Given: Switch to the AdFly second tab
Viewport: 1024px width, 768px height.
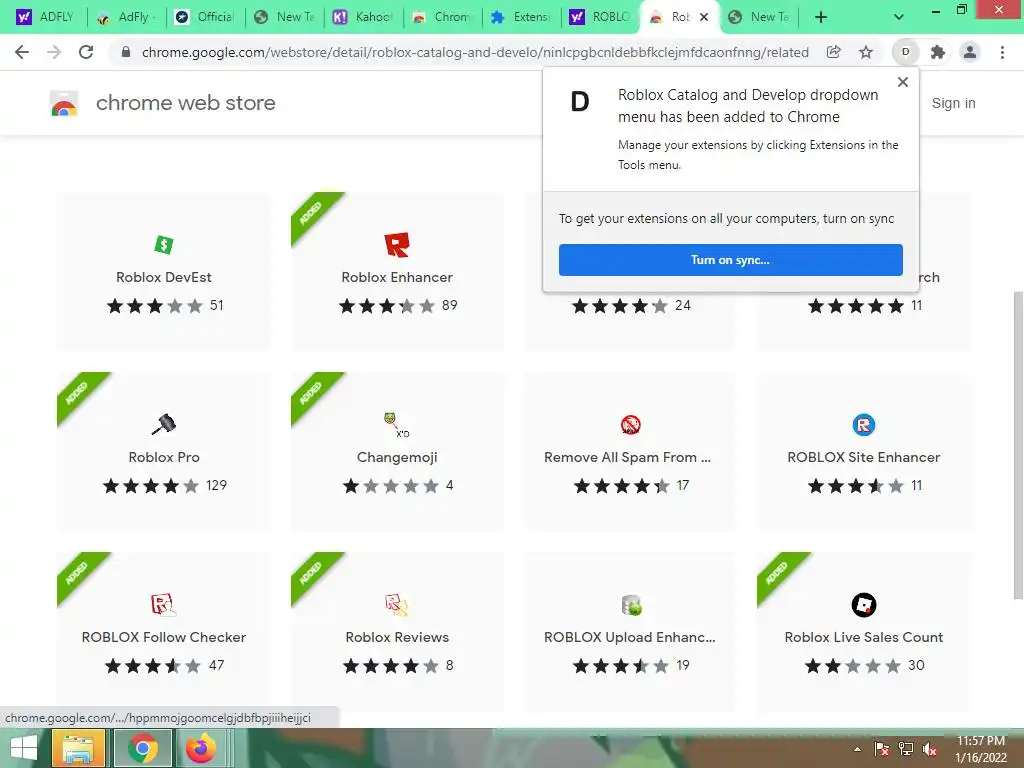Looking at the screenshot, I should pyautogui.click(x=126, y=17).
